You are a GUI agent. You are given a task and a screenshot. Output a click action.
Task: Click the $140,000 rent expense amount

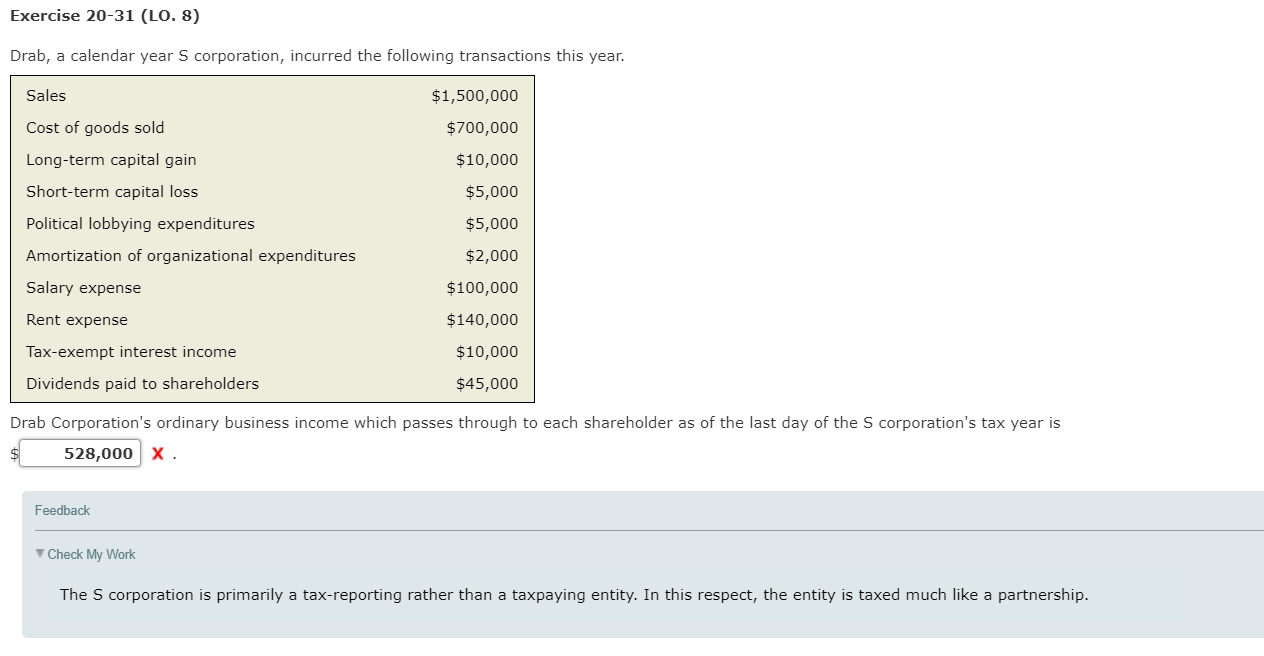[482, 320]
